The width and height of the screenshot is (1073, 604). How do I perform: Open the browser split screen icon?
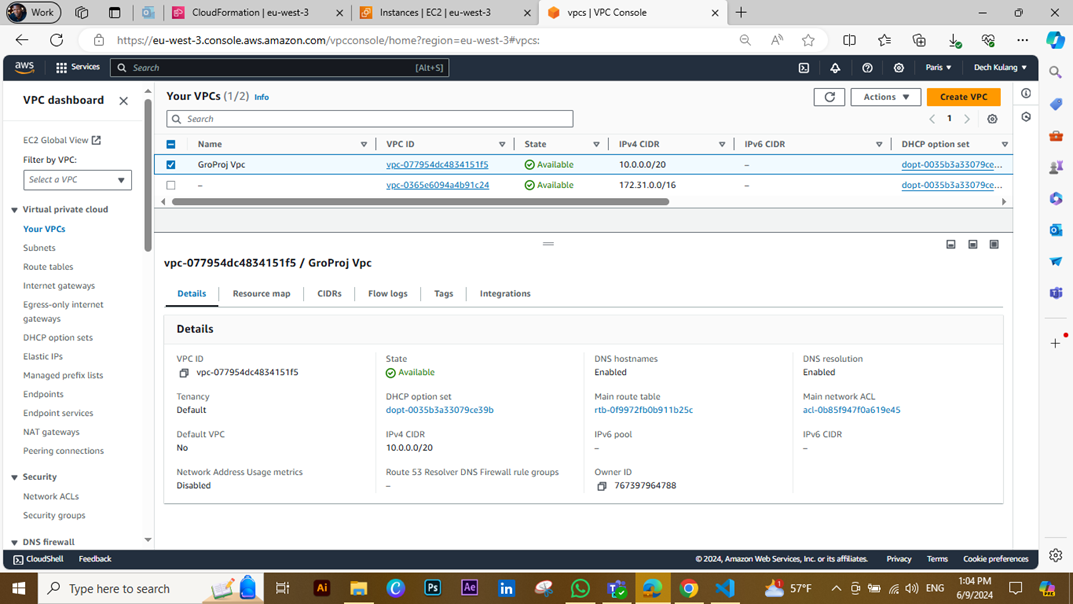coord(849,40)
